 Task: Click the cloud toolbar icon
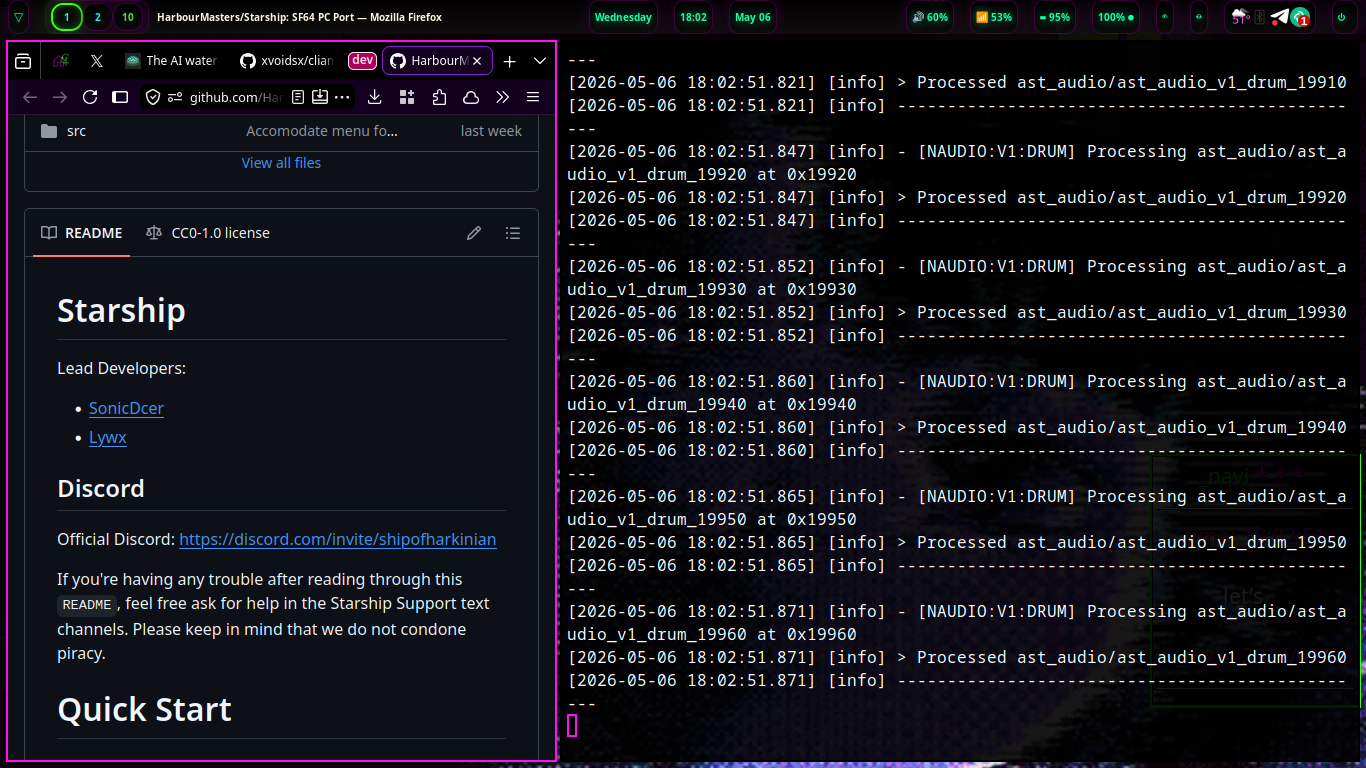tap(471, 97)
